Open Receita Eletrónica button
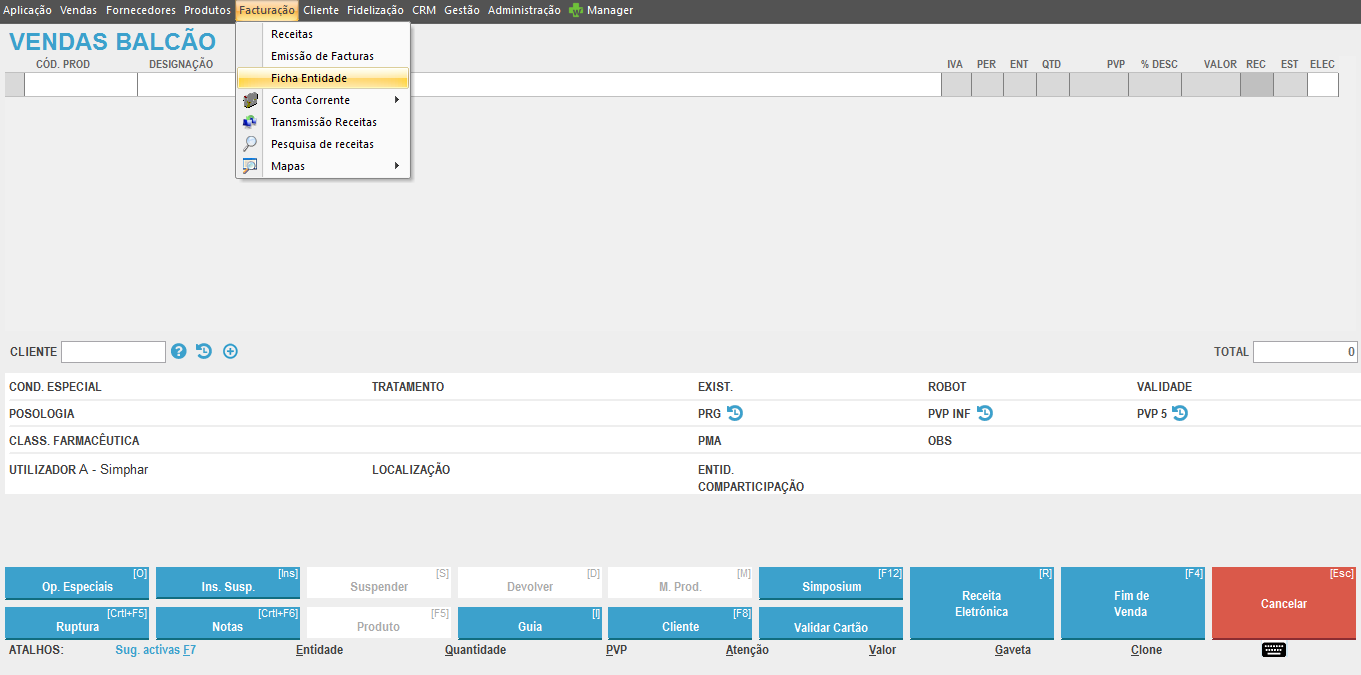This screenshot has height=675, width=1361. coord(981,603)
